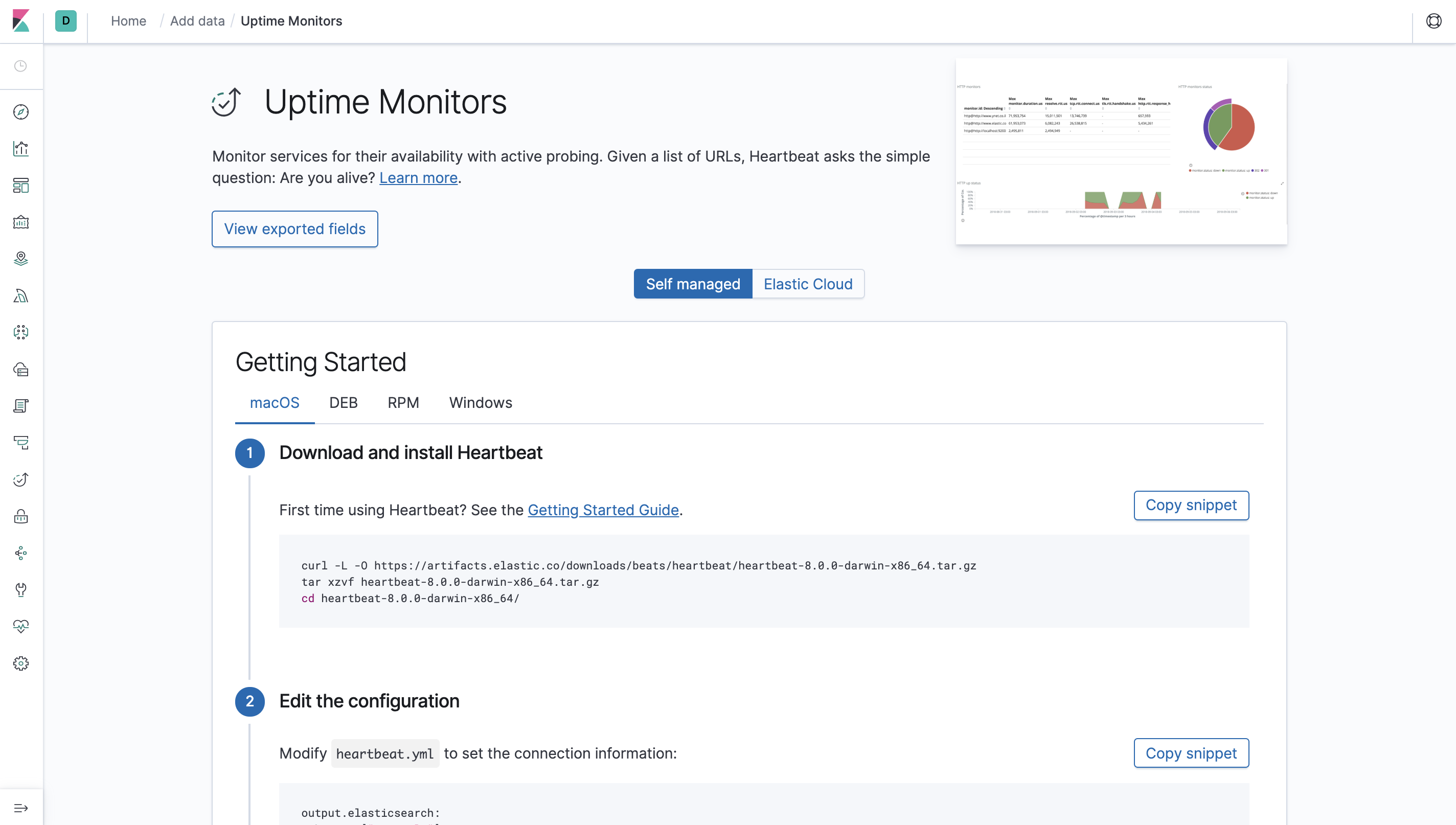Open the Maps app

tap(21, 259)
